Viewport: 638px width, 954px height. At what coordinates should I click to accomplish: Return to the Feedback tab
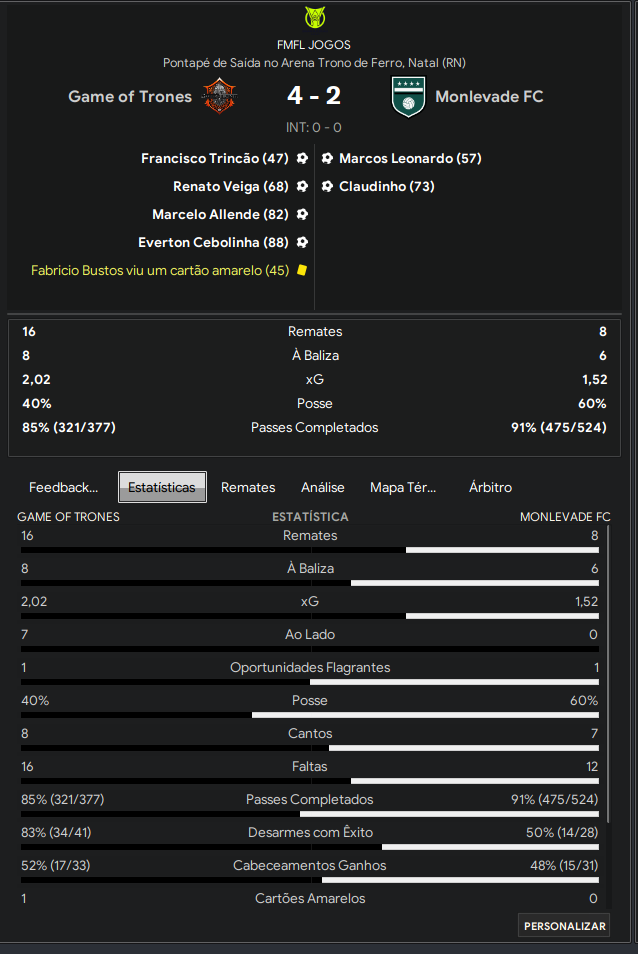(x=63, y=487)
